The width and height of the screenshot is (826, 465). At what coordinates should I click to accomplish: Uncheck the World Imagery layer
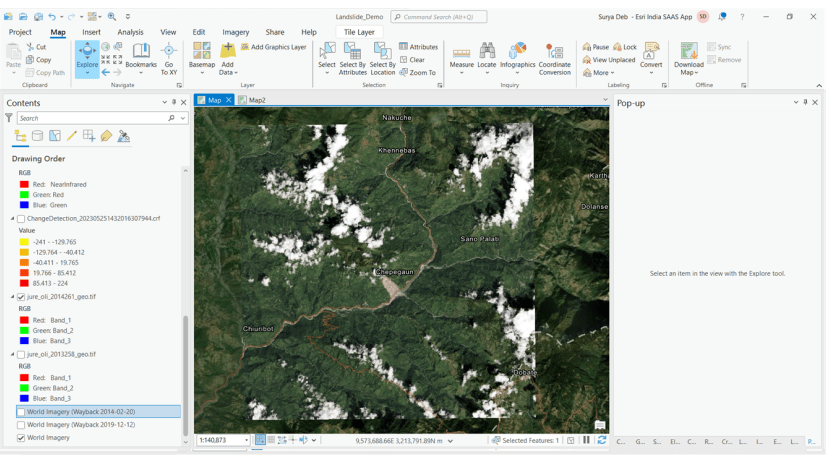pos(21,438)
